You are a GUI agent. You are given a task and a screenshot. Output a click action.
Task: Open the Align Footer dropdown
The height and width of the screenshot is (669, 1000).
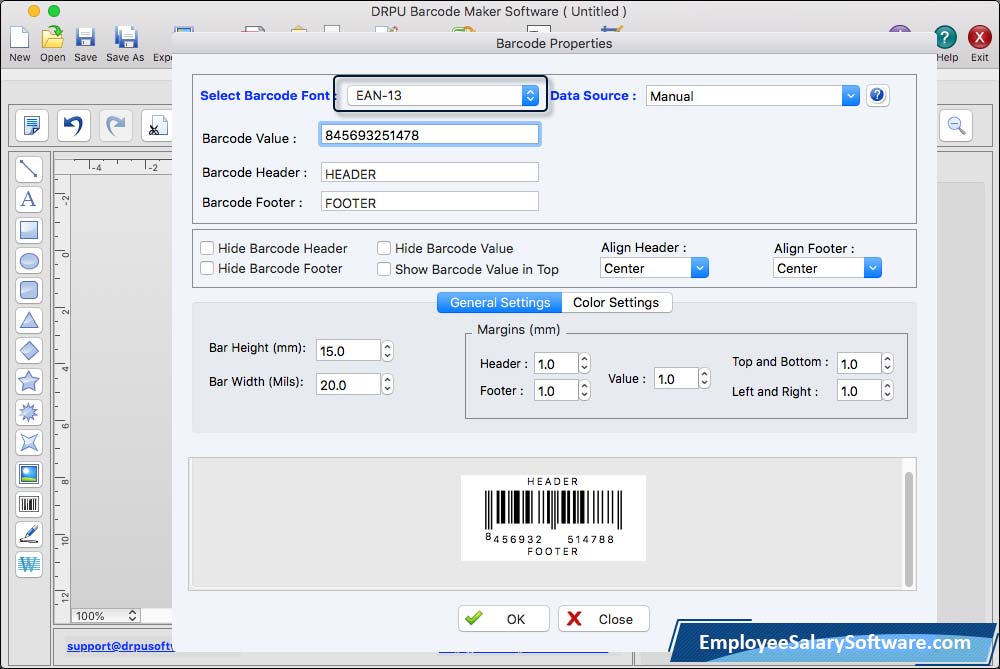[827, 268]
